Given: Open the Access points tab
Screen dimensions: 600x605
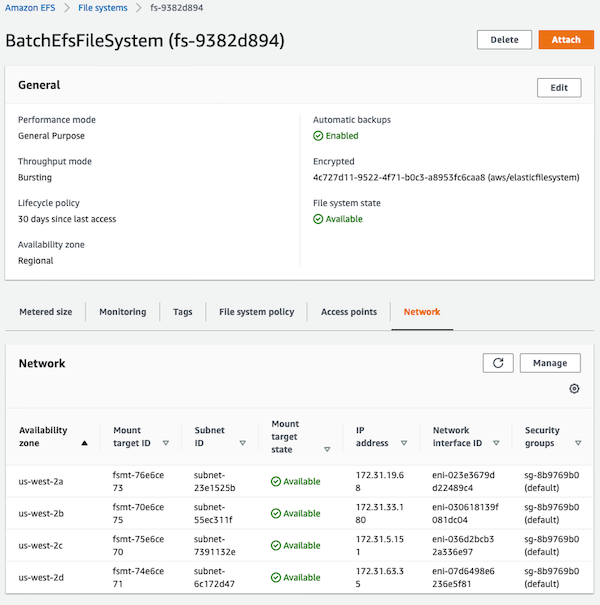Looking at the screenshot, I should click(x=349, y=312).
